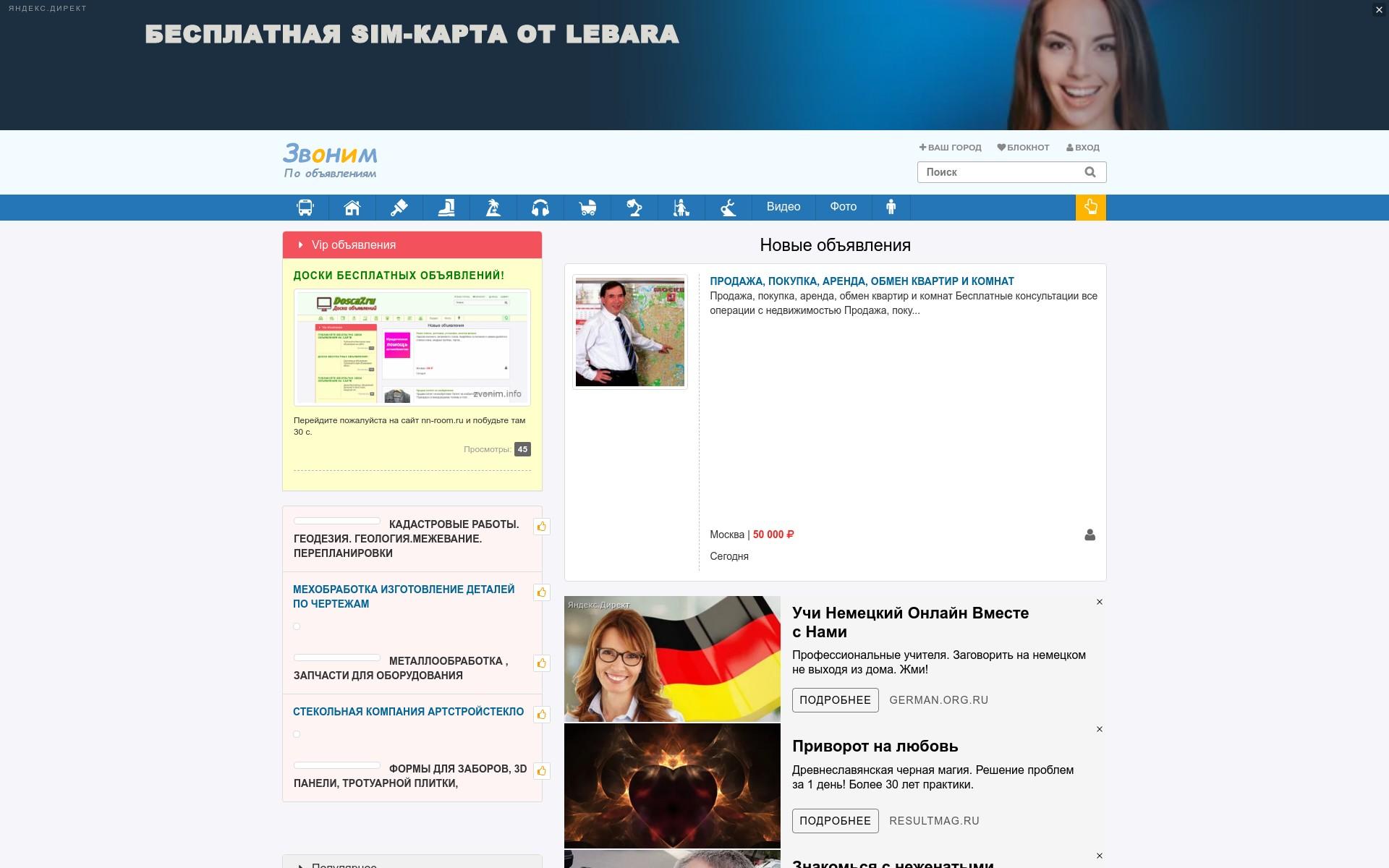Click the Приворот на любовь headline

point(875,746)
